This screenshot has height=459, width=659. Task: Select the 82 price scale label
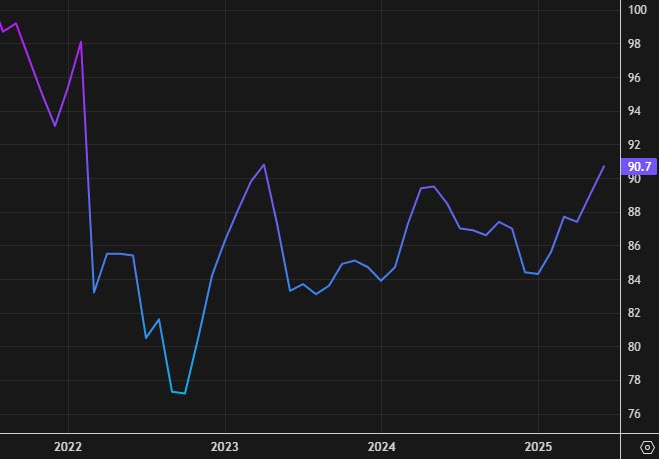click(x=636, y=313)
